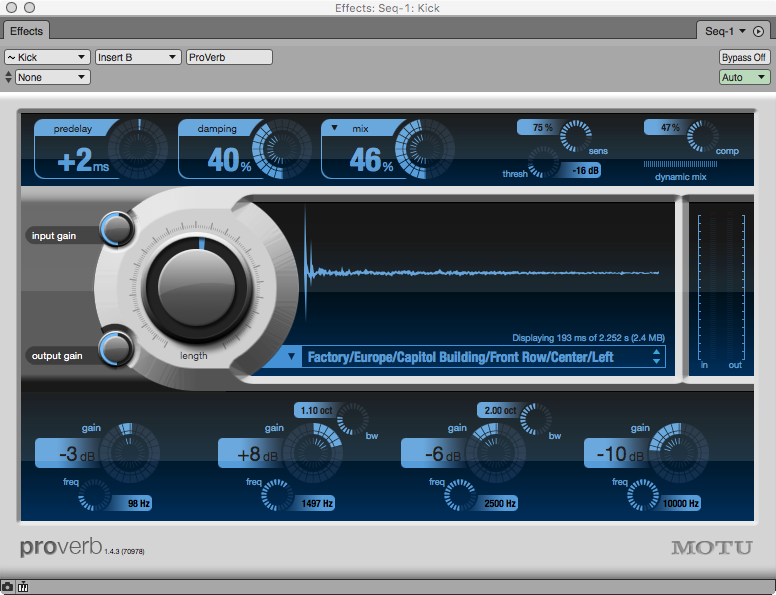Click the -16 dB thresh value field
The width and height of the screenshot is (776, 595).
click(582, 170)
